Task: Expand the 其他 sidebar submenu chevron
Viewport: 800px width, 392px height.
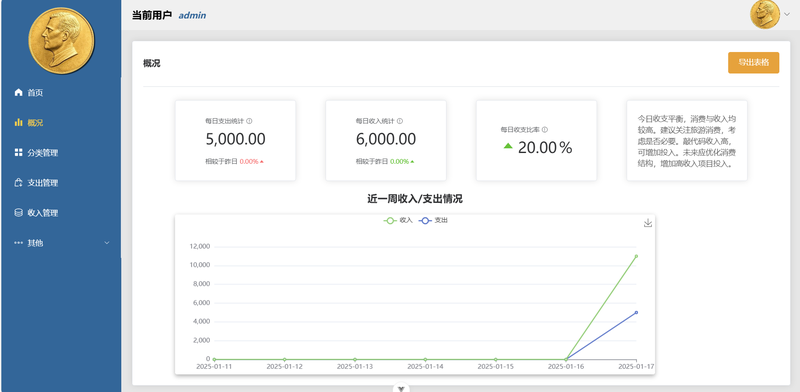Action: (107, 243)
